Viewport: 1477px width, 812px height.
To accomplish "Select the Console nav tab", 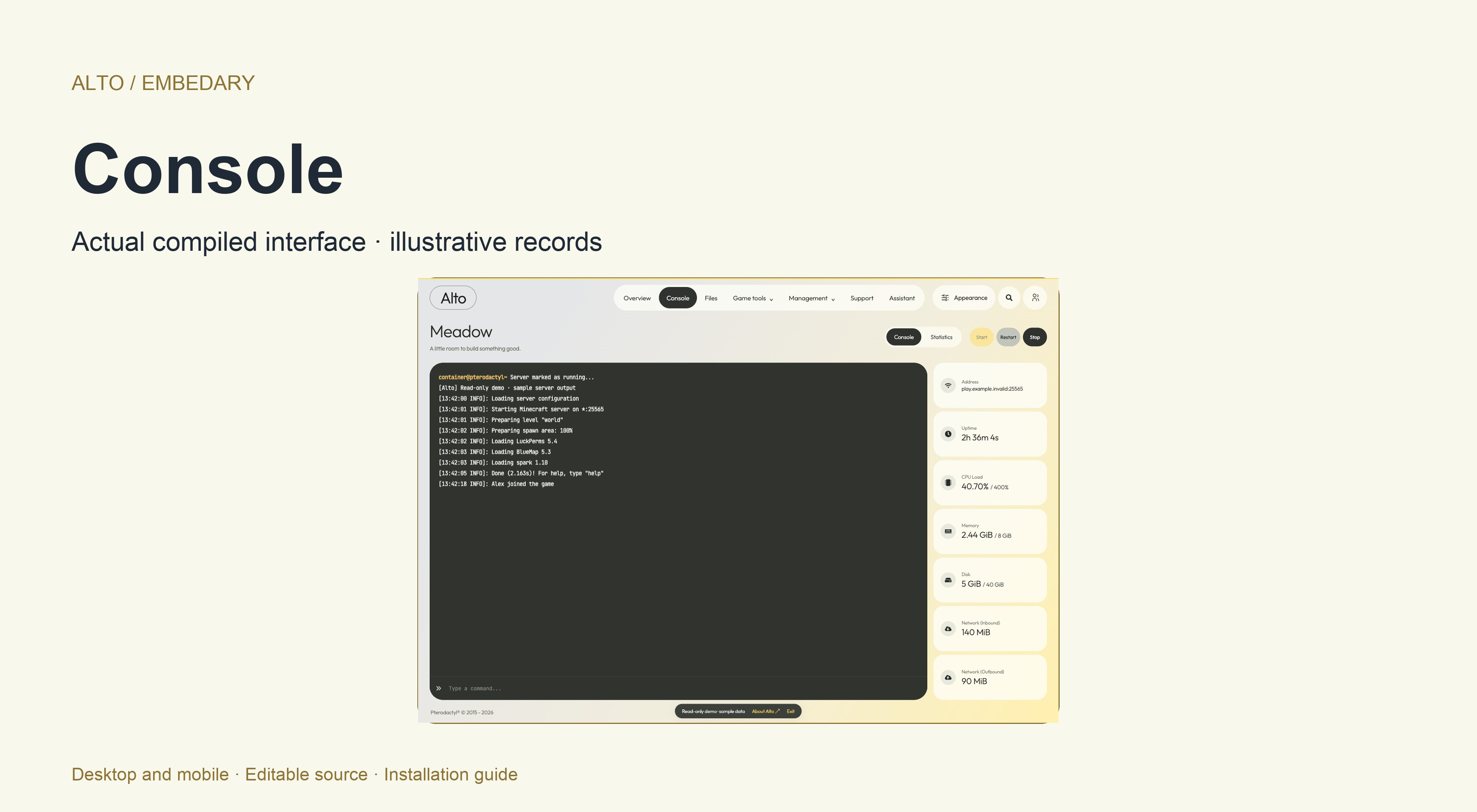I will [x=678, y=298].
